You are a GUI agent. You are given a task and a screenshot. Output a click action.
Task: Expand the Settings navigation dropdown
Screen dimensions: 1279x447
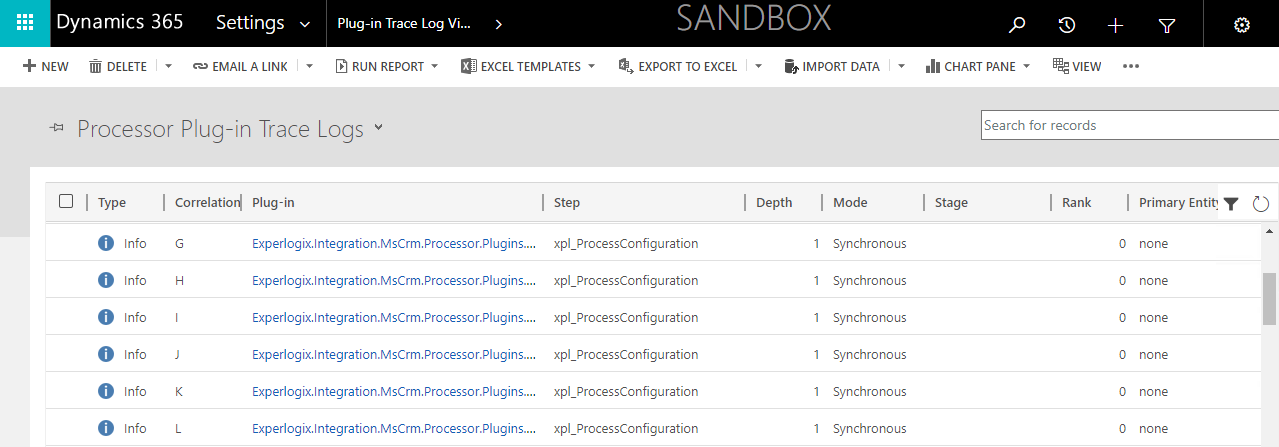pos(305,24)
